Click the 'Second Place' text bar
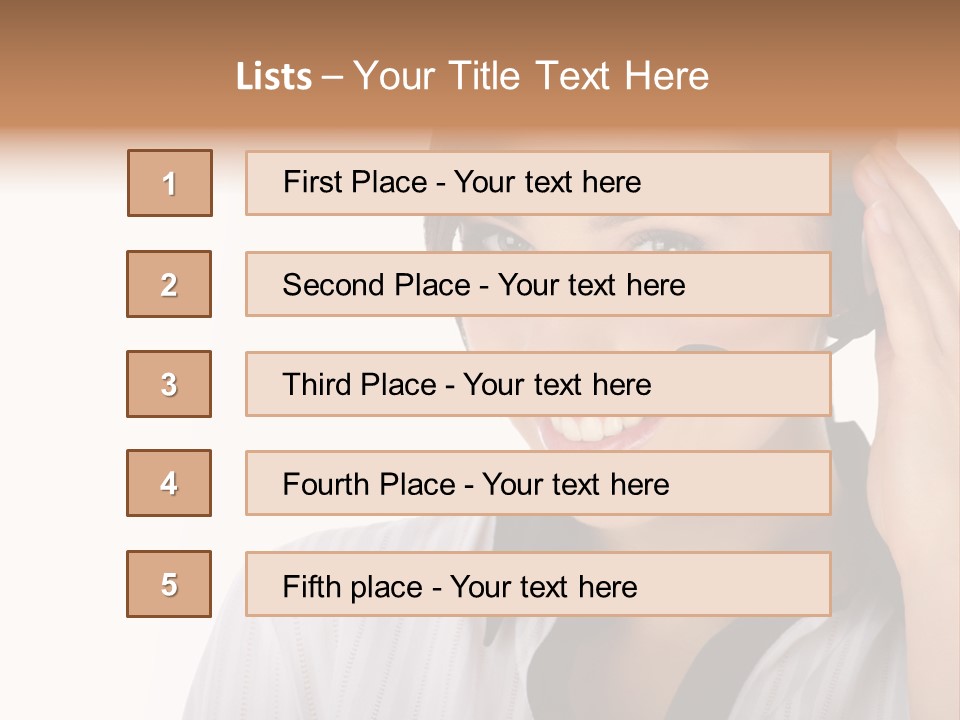The width and height of the screenshot is (960, 720). (538, 284)
